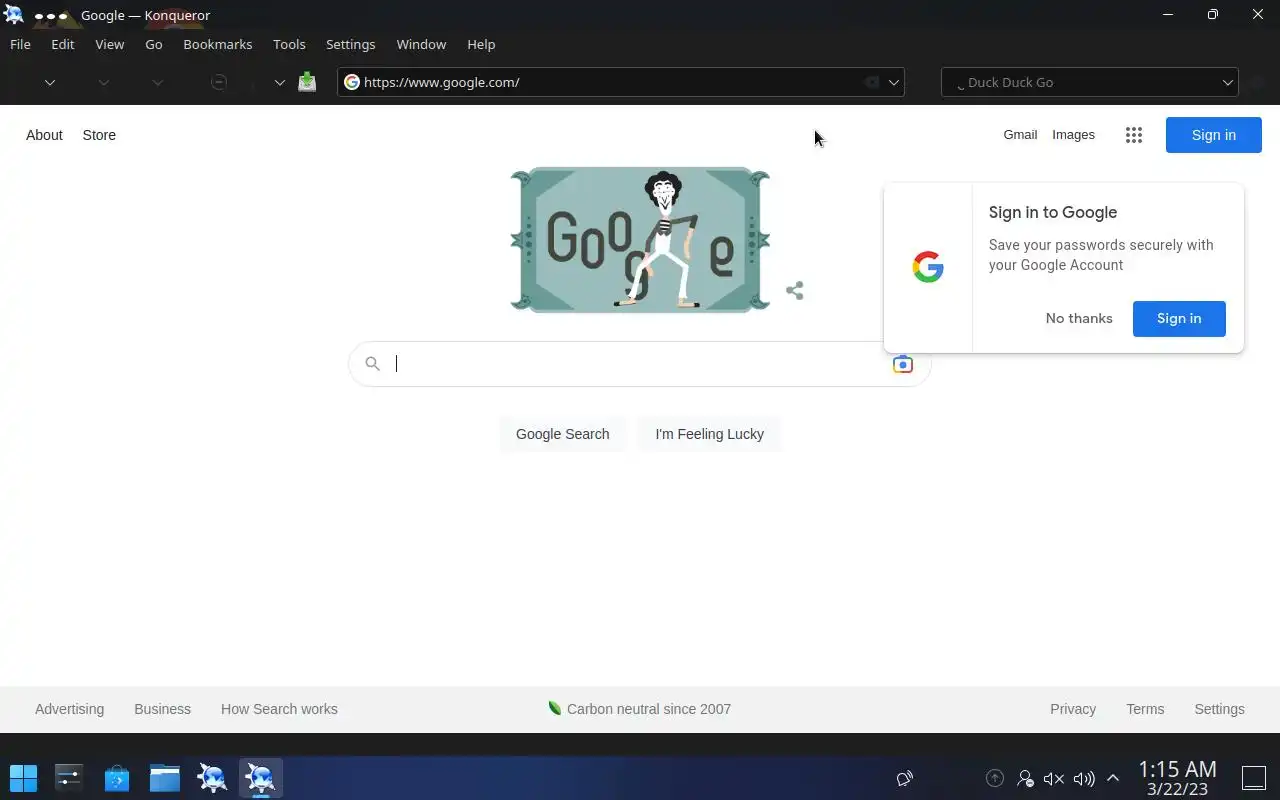The height and width of the screenshot is (800, 1280).
Task: Click the leaf icon next to Carbon neutral
Action: coord(555,708)
